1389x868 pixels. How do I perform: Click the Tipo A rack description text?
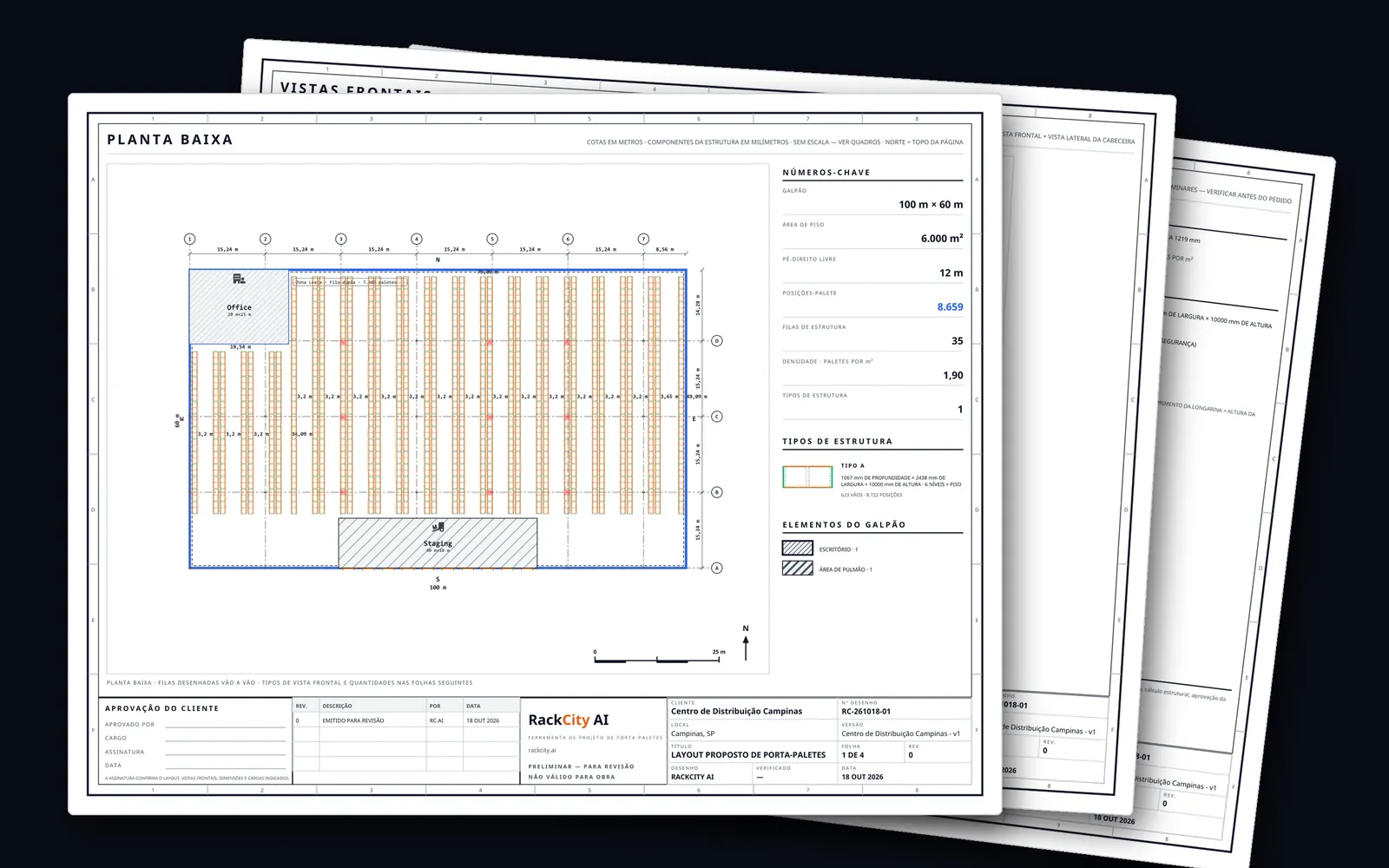click(900, 481)
